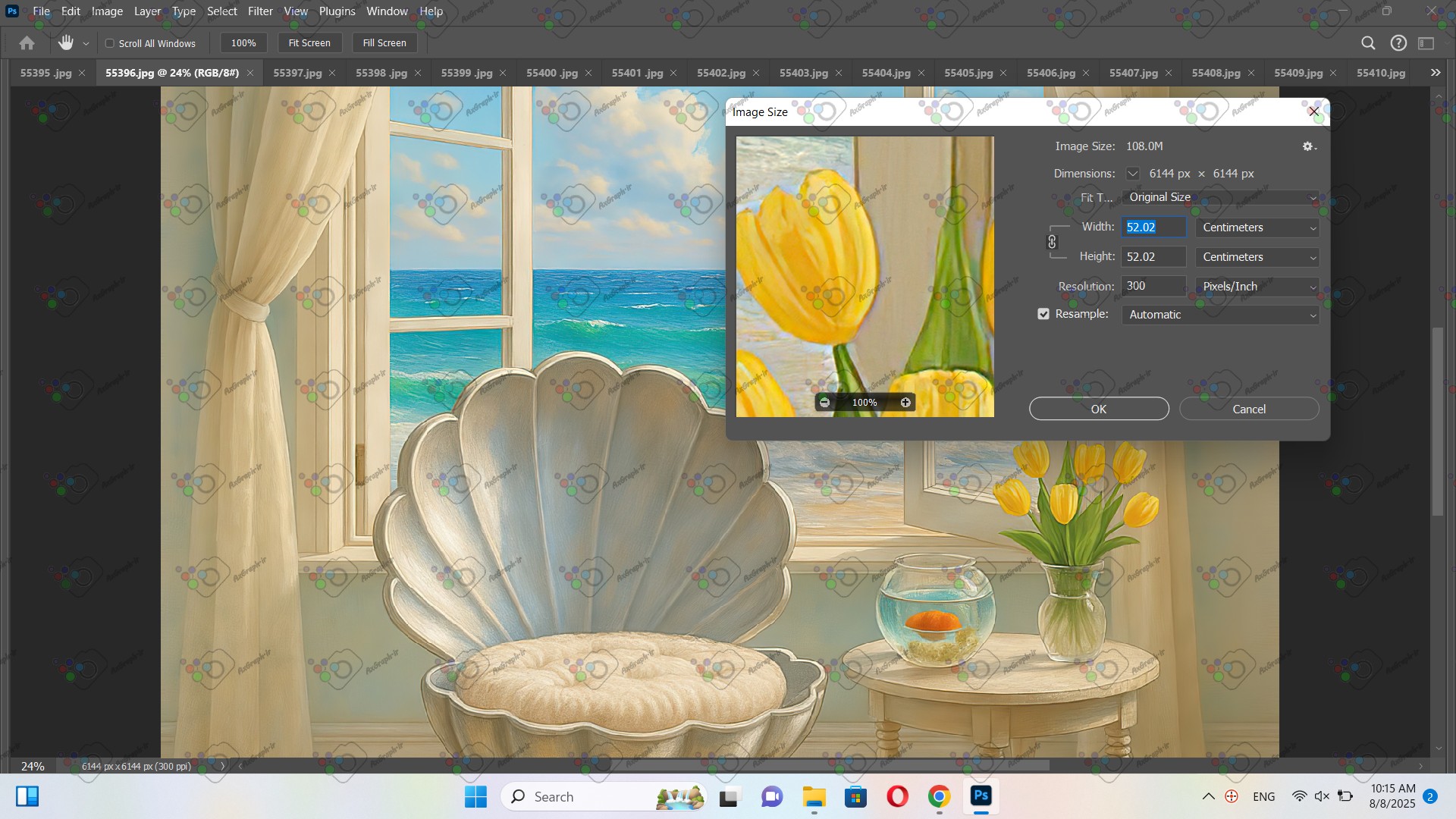Open the Photoshop search magnifier icon
Screen dimensions: 1456x819
(1368, 43)
